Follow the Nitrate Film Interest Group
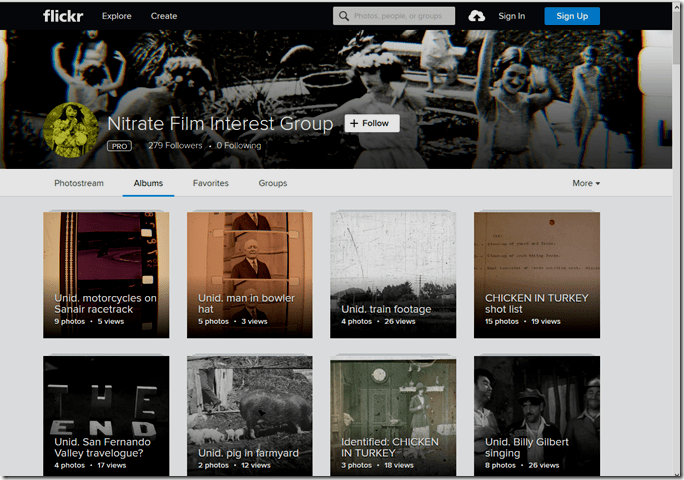Screen dimensions: 684x480 click(x=372, y=123)
